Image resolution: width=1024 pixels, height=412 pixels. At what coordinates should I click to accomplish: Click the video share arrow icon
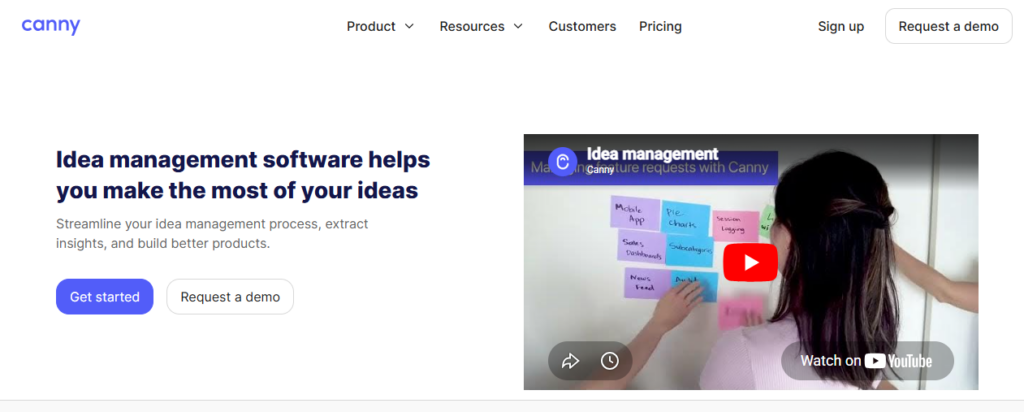(570, 360)
